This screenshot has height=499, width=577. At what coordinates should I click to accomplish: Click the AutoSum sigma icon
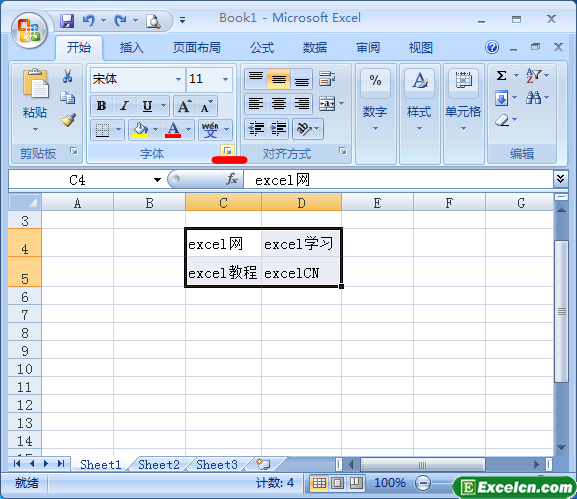(x=501, y=76)
